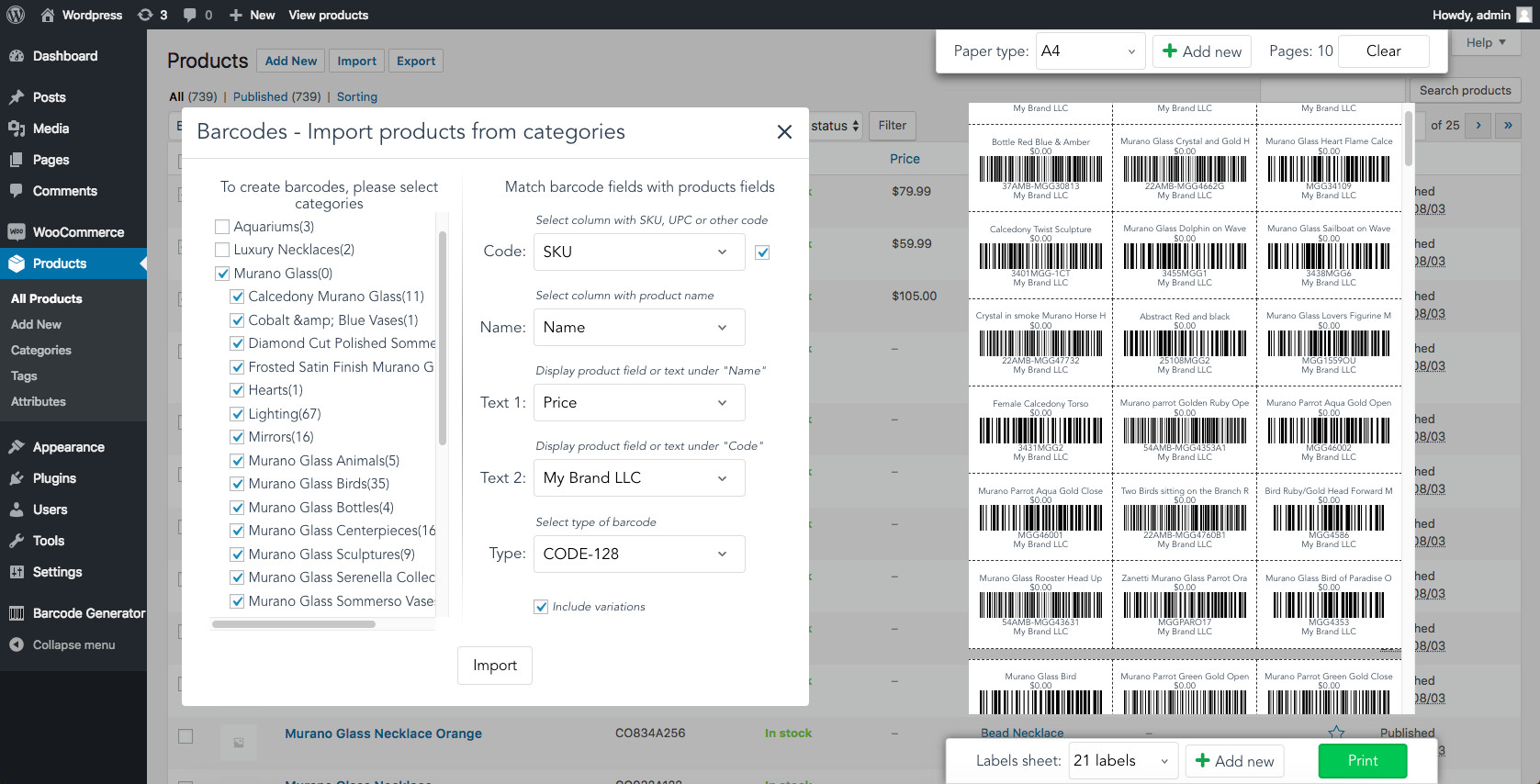Open Attributes submenu item
1540x784 pixels.
[39, 401]
